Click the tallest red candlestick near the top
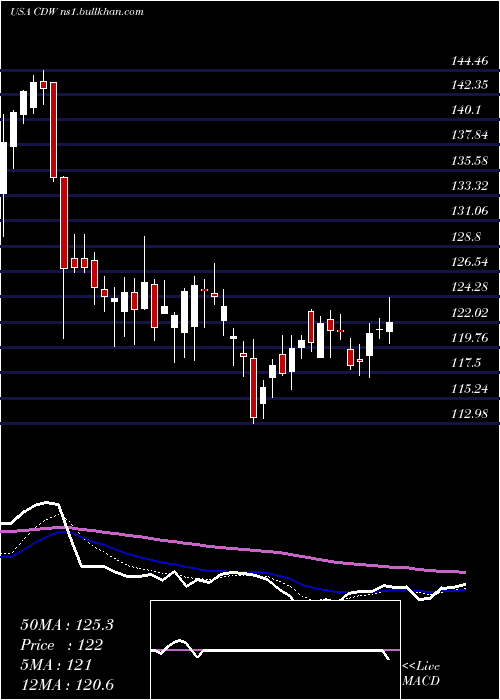This screenshot has height=700, width=500. 54,130
